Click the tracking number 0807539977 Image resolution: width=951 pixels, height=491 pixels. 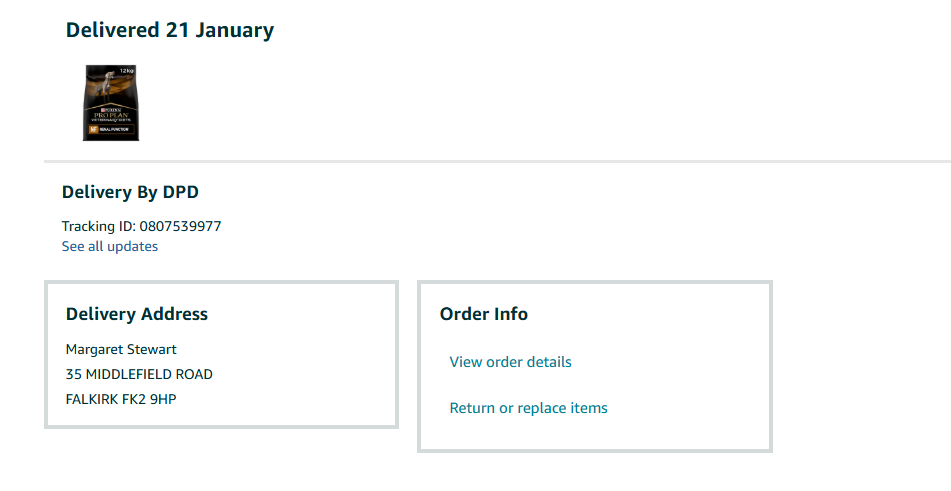tap(181, 226)
